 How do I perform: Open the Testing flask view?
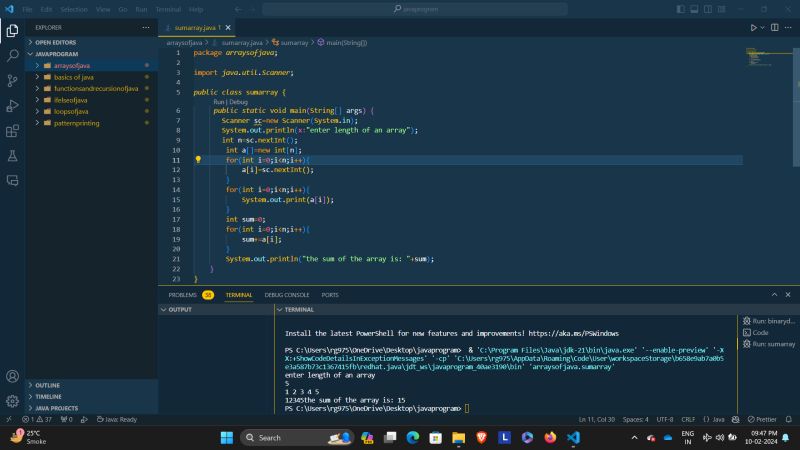[12, 156]
